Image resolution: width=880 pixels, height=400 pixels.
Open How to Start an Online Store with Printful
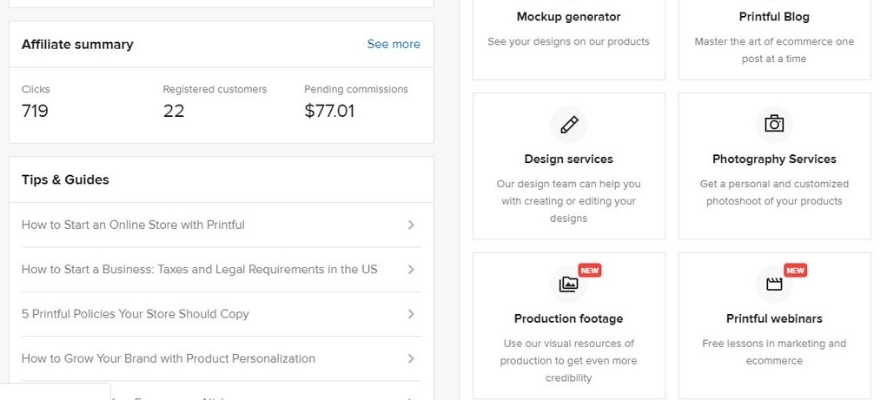pos(133,225)
